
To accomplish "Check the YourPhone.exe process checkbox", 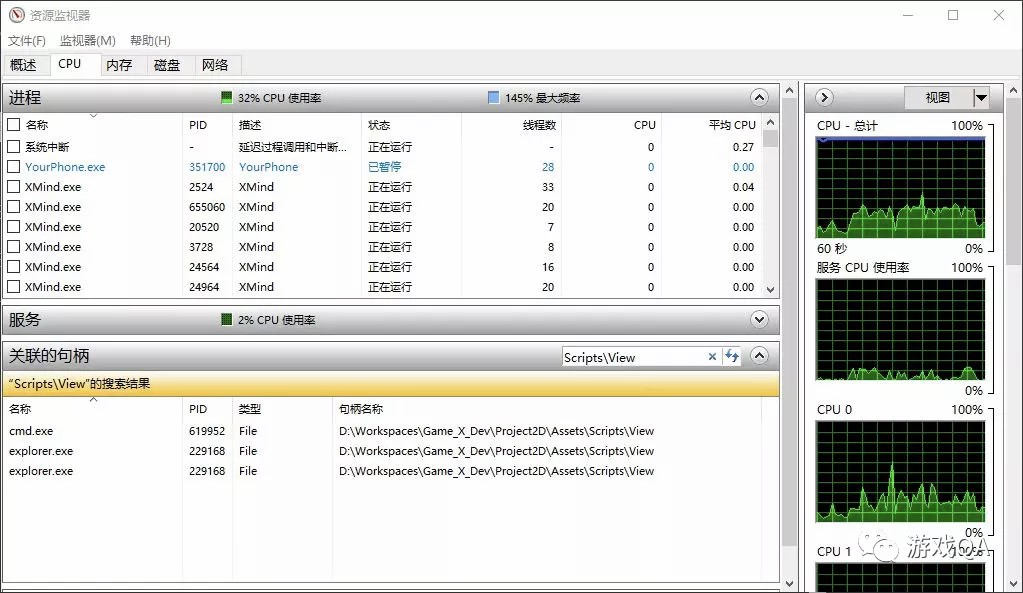I will click(13, 167).
